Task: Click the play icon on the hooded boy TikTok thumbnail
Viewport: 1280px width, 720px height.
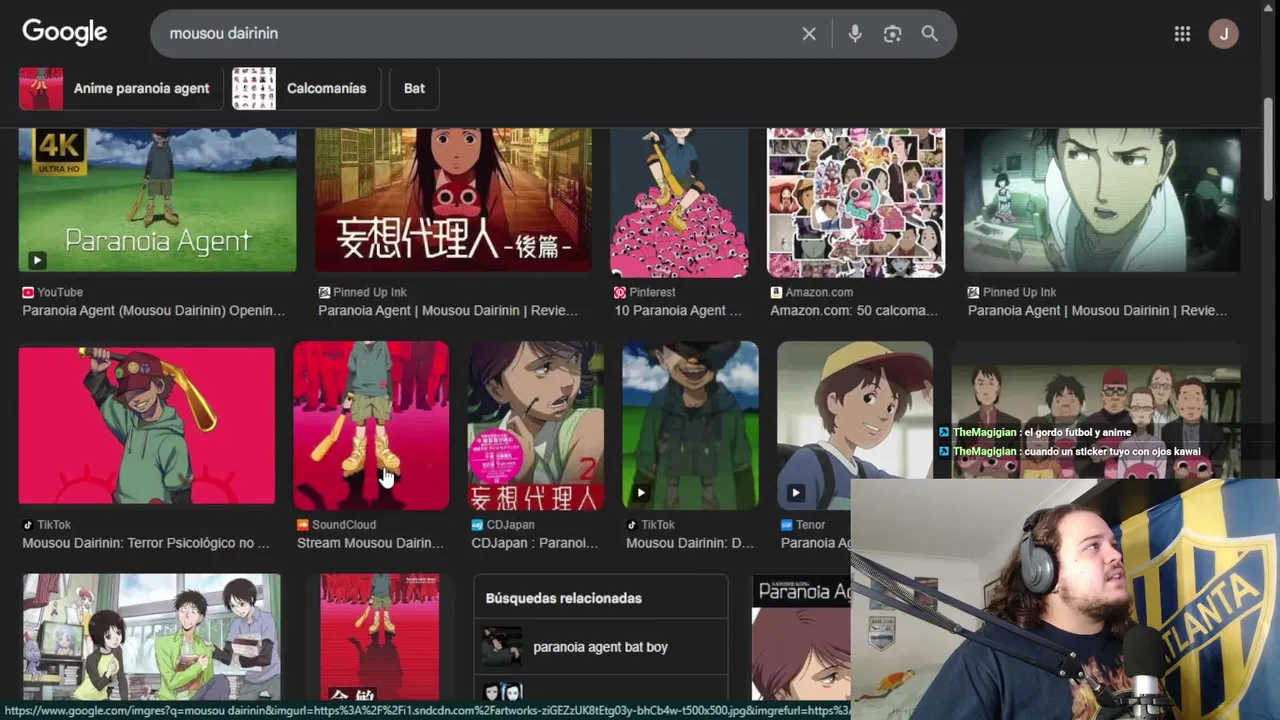Action: pyautogui.click(x=641, y=493)
